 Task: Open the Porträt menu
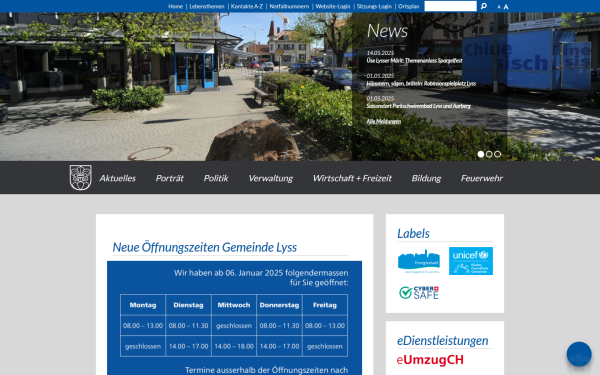pyautogui.click(x=170, y=178)
